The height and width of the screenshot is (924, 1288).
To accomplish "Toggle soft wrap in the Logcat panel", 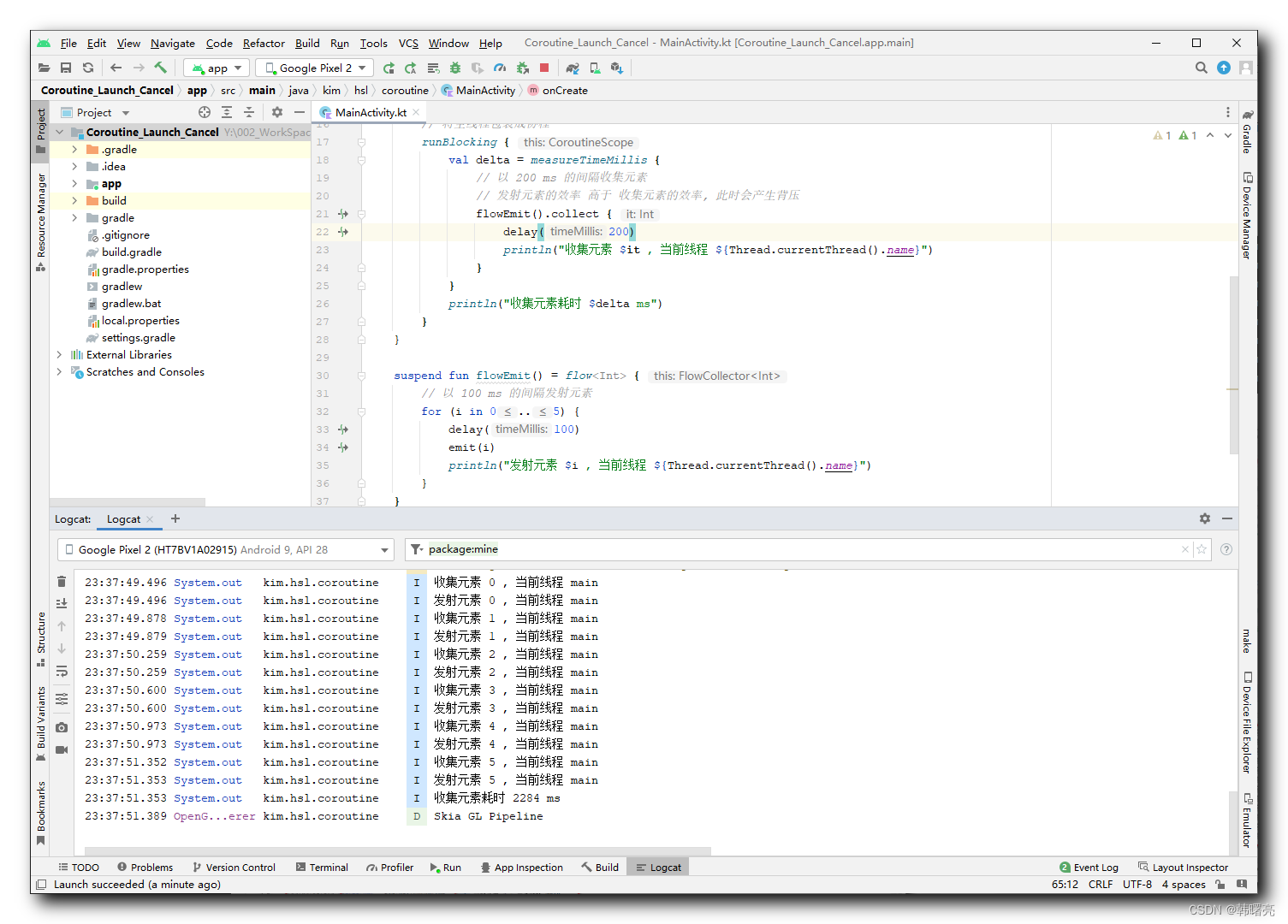I will tap(62, 671).
